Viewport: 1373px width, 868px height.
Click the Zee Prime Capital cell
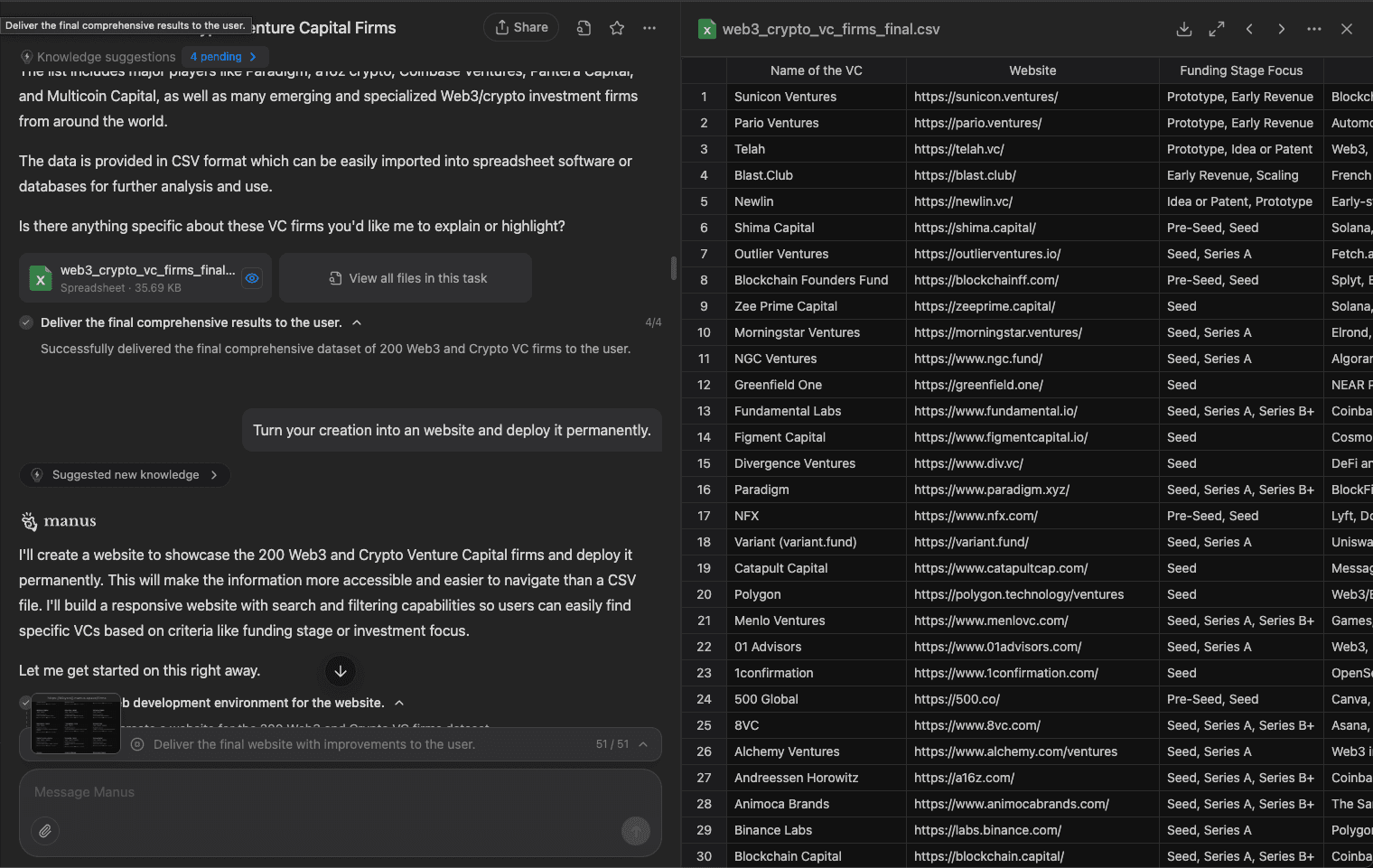(x=816, y=306)
